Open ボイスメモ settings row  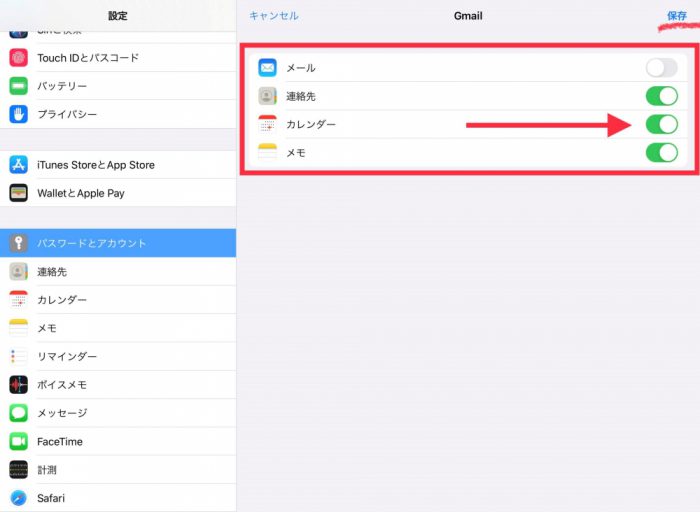click(118, 385)
